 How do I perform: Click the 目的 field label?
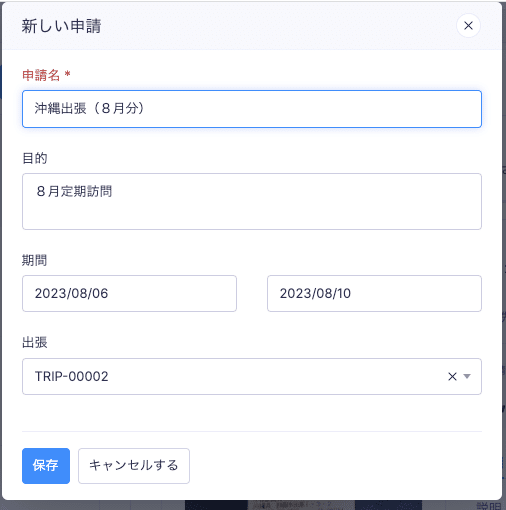(x=35, y=158)
